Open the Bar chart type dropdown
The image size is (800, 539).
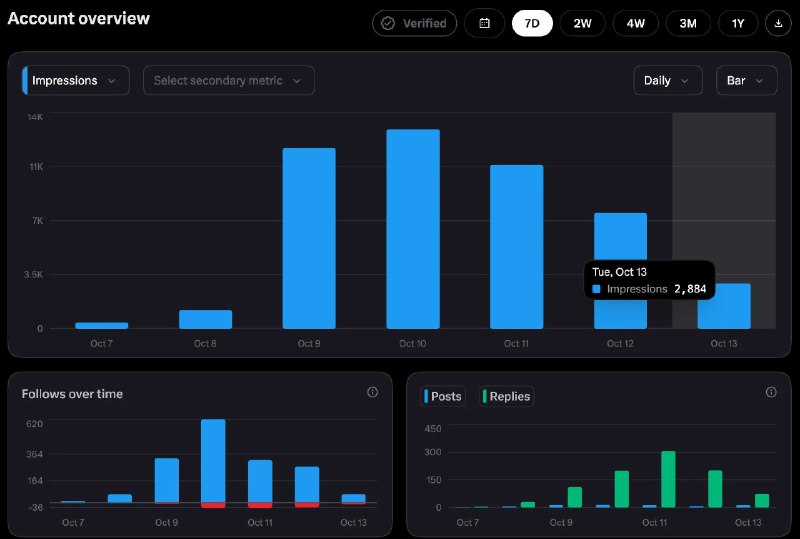pyautogui.click(x=746, y=80)
